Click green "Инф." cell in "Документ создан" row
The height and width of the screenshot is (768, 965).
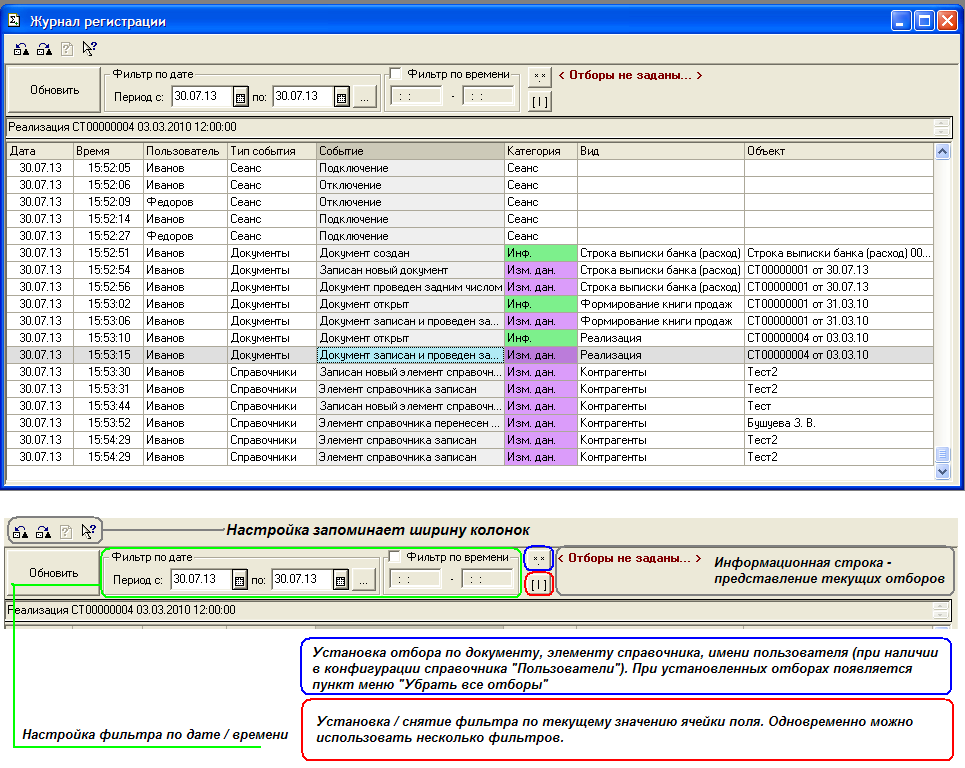pos(541,253)
